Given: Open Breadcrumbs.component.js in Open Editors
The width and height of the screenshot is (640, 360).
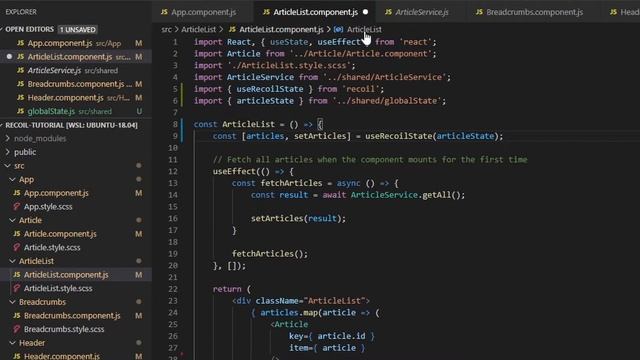Looking at the screenshot, I should point(76,84).
